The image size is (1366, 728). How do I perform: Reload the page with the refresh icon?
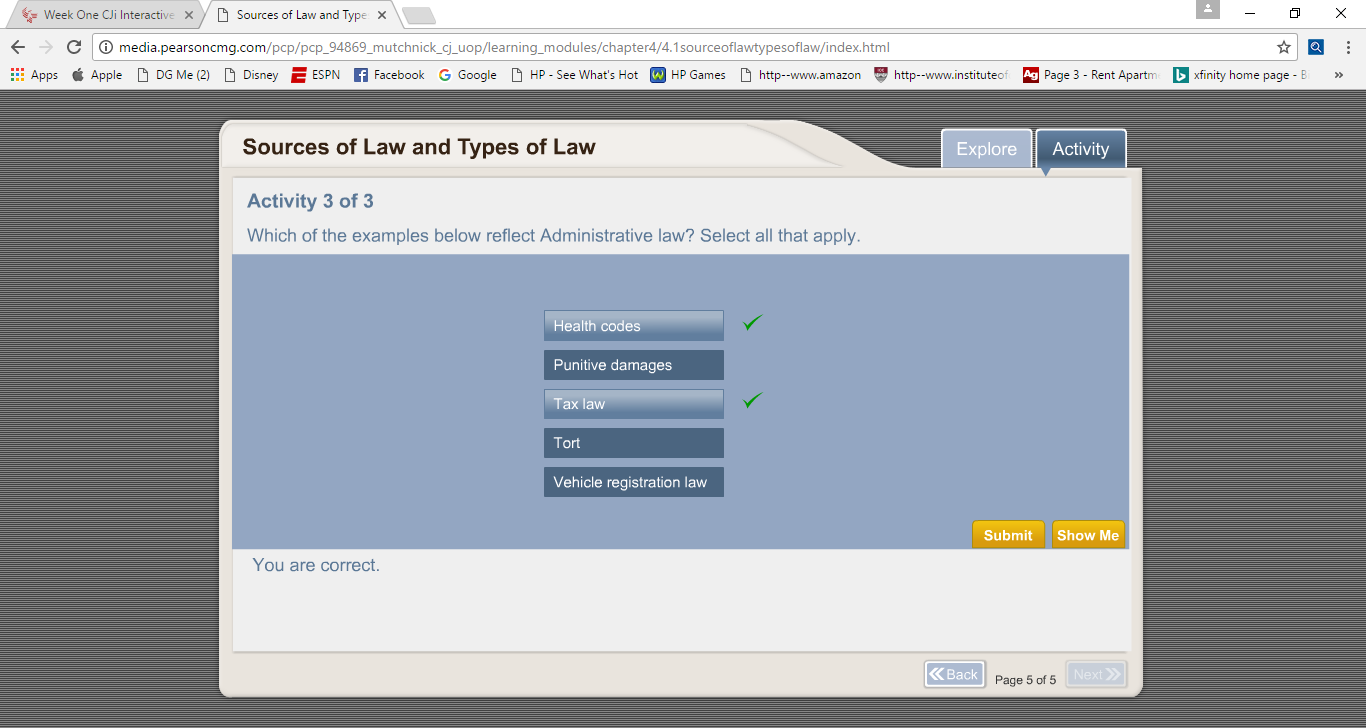pos(73,47)
